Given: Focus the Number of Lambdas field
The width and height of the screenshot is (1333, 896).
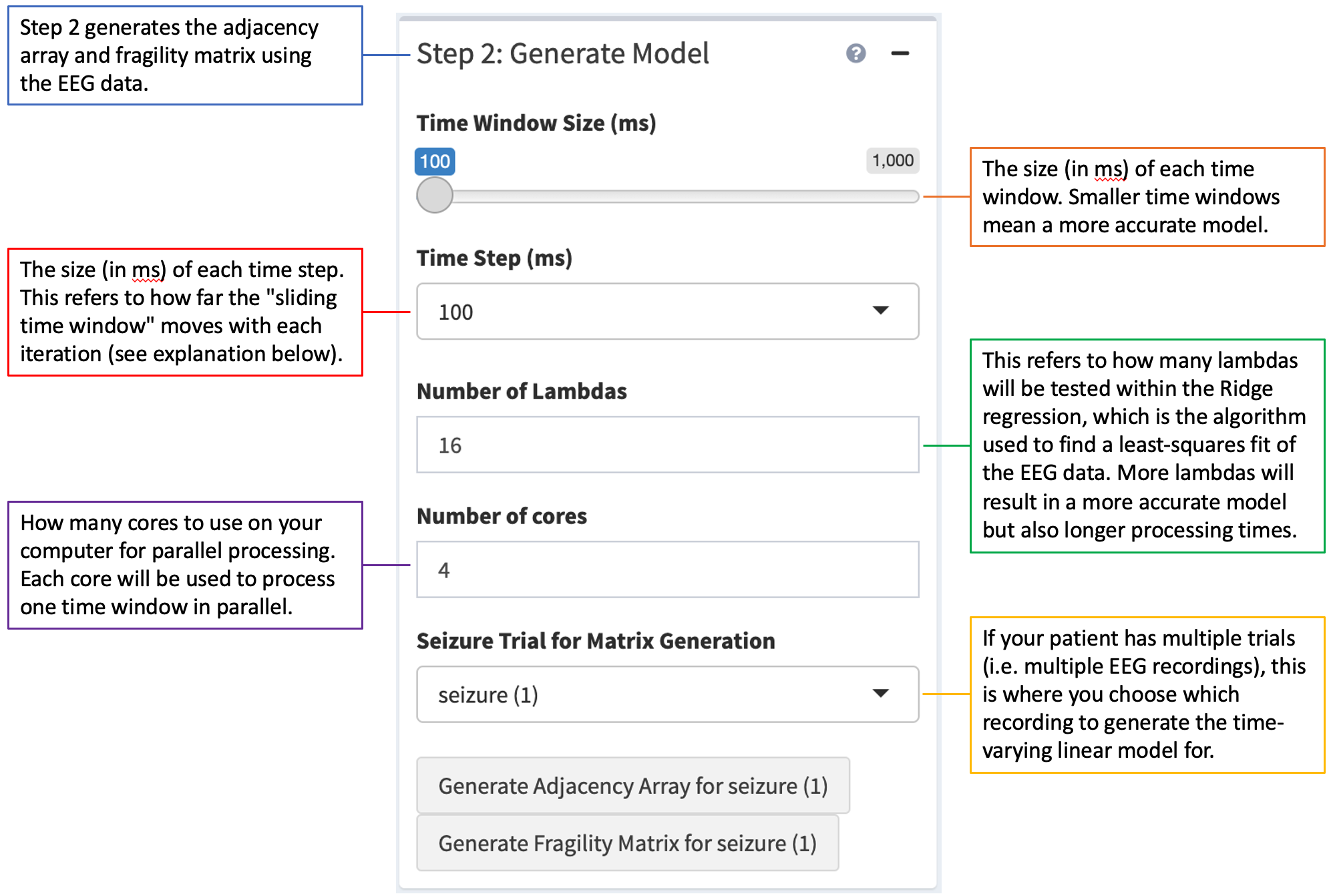Looking at the screenshot, I should [x=666, y=445].
